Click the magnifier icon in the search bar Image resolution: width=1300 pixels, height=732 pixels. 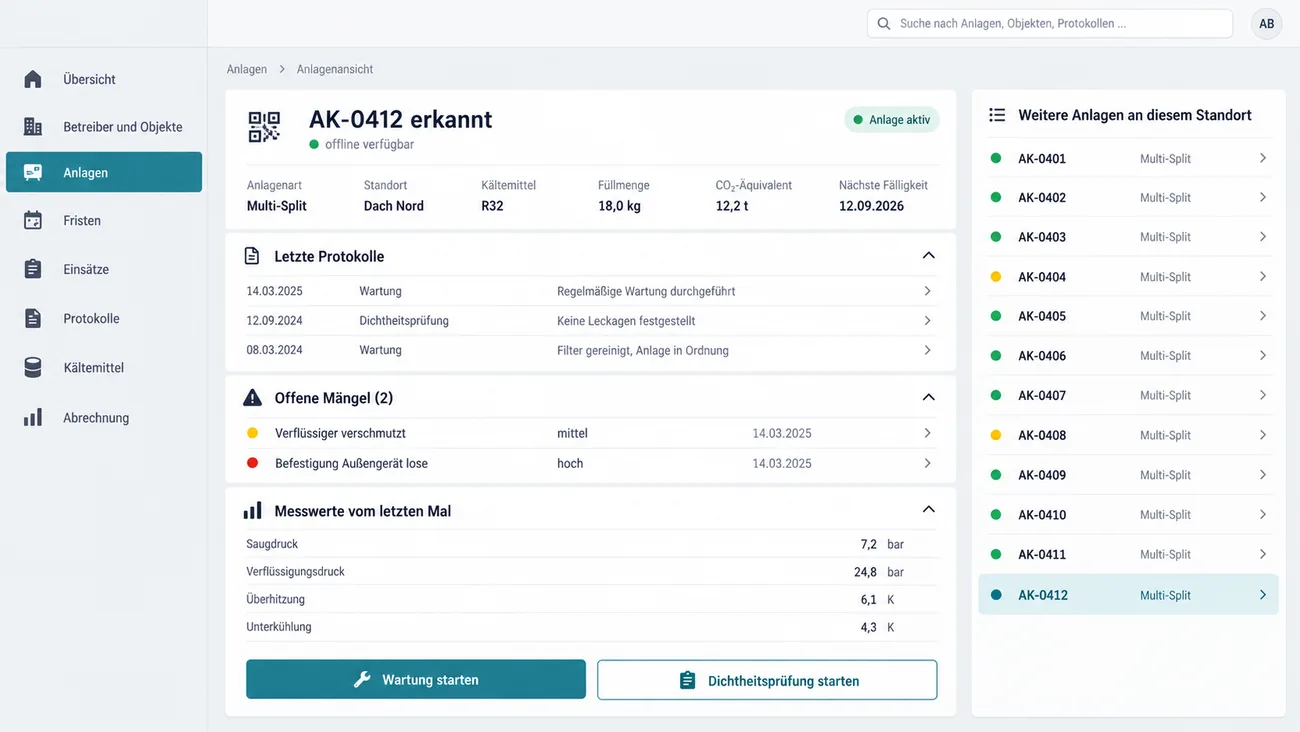[x=884, y=23]
